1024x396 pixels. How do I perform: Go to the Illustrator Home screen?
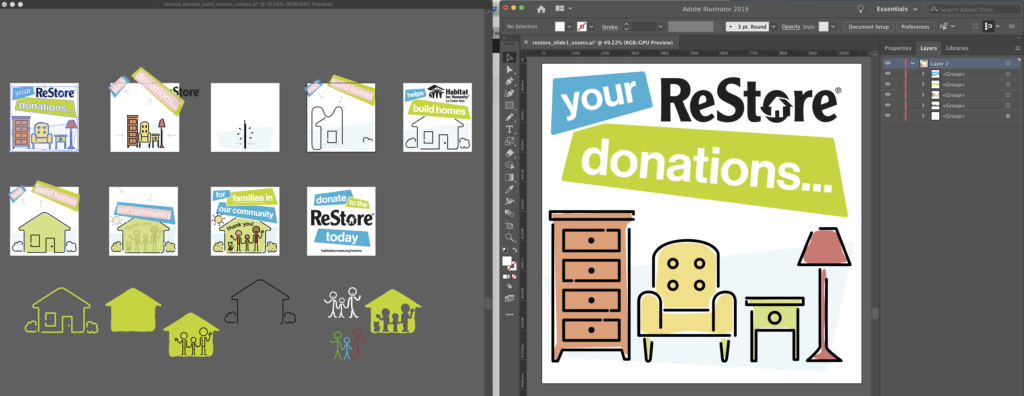coord(541,9)
